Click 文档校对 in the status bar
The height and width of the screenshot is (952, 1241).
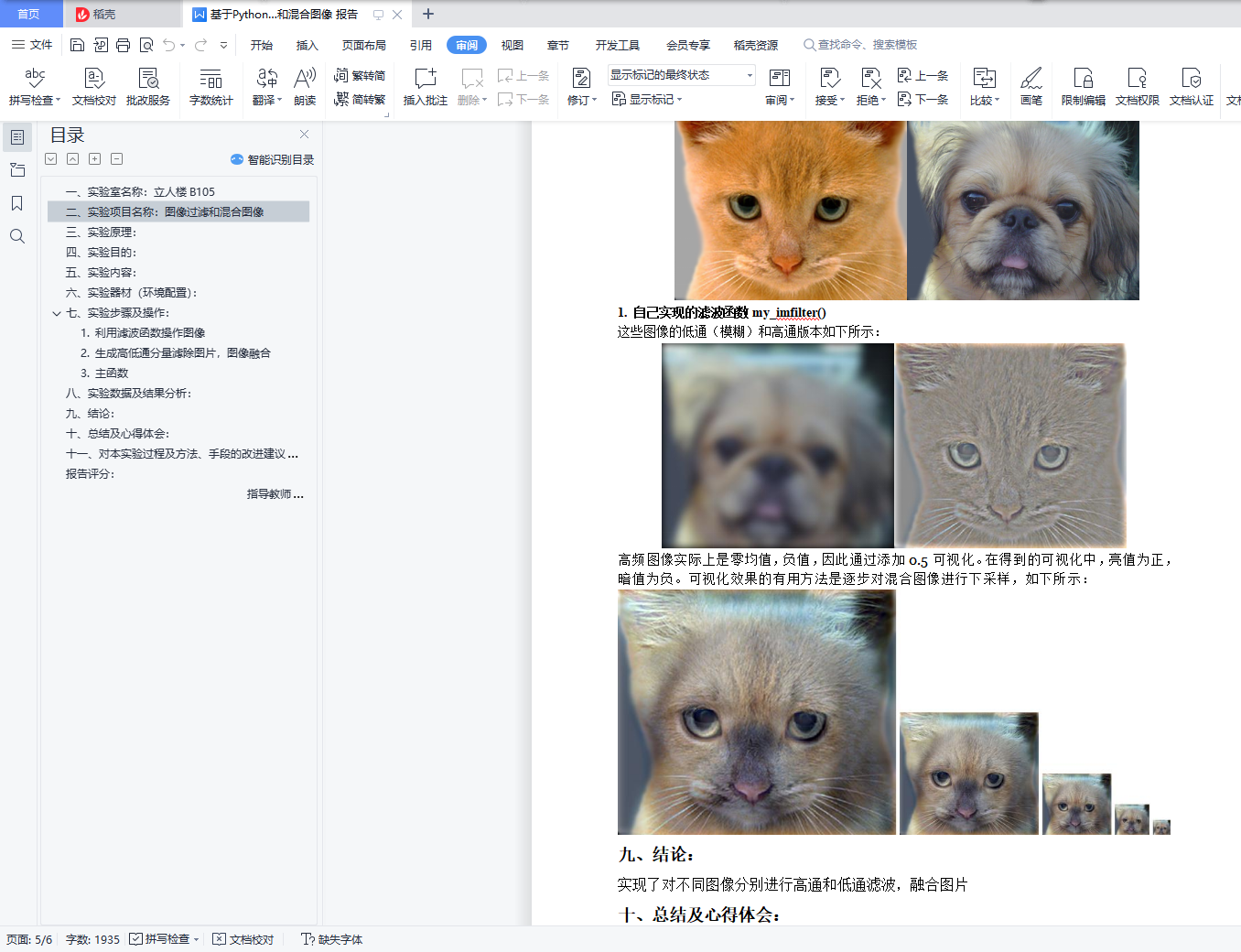(x=243, y=939)
